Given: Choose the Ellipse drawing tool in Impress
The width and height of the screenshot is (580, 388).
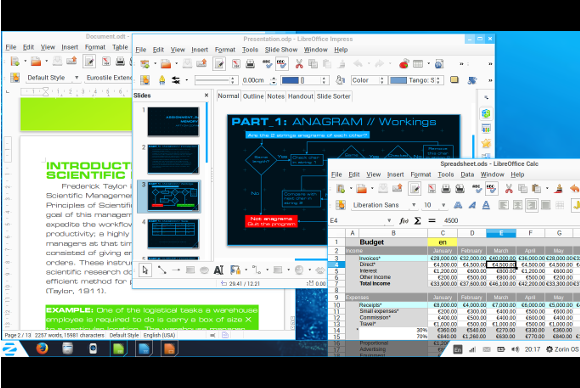Looking at the screenshot, I should (x=204, y=270).
